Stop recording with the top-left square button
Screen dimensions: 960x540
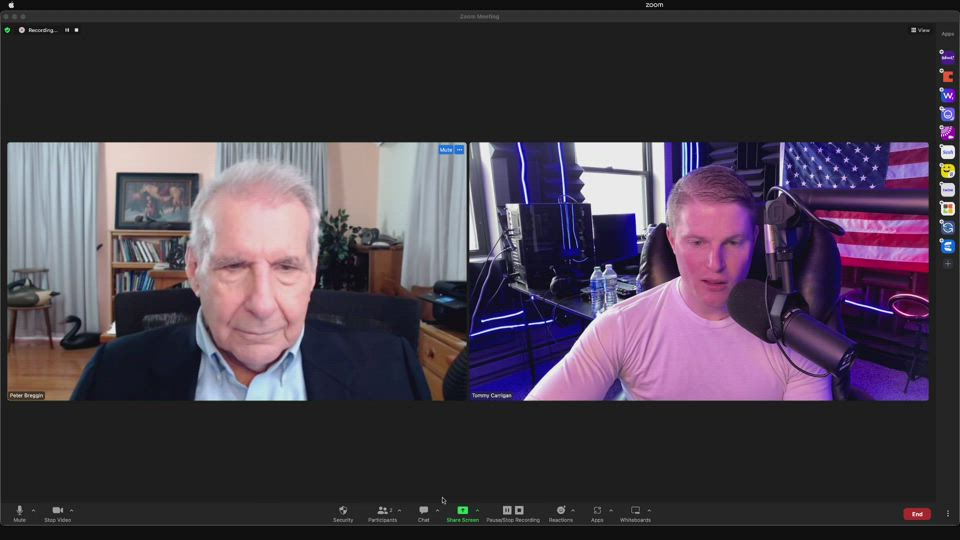click(76, 30)
